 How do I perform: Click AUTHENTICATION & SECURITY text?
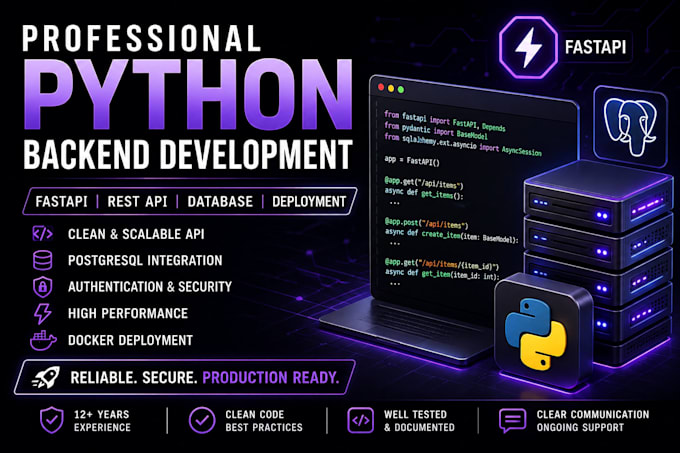tap(150, 287)
